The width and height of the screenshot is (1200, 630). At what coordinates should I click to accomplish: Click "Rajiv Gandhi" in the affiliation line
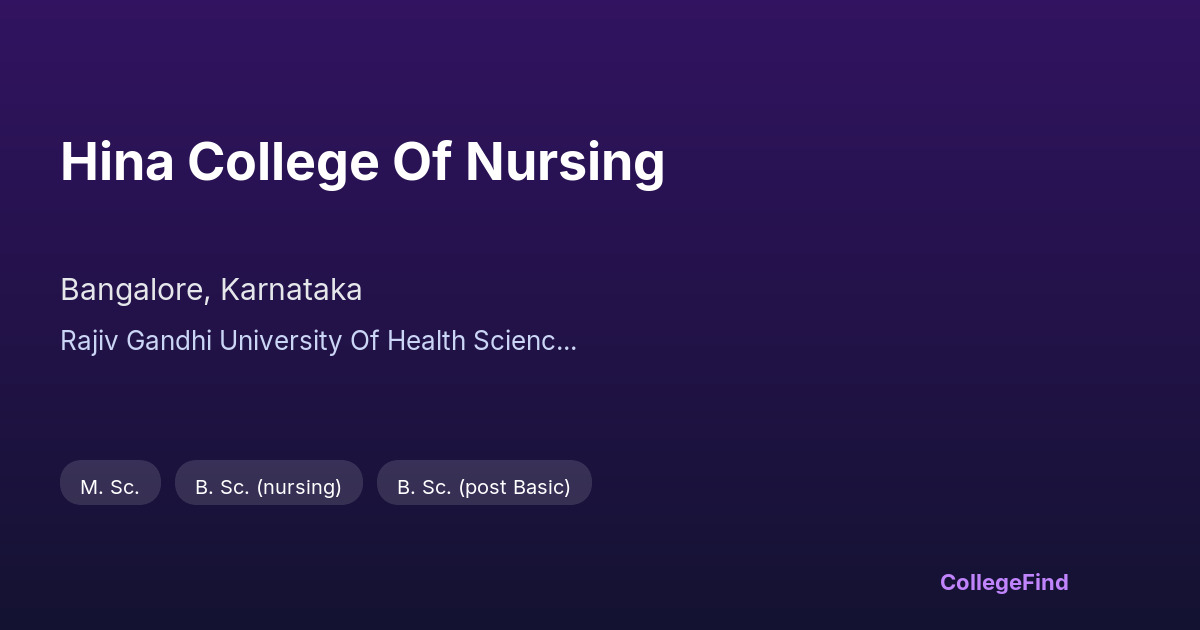coord(136,341)
